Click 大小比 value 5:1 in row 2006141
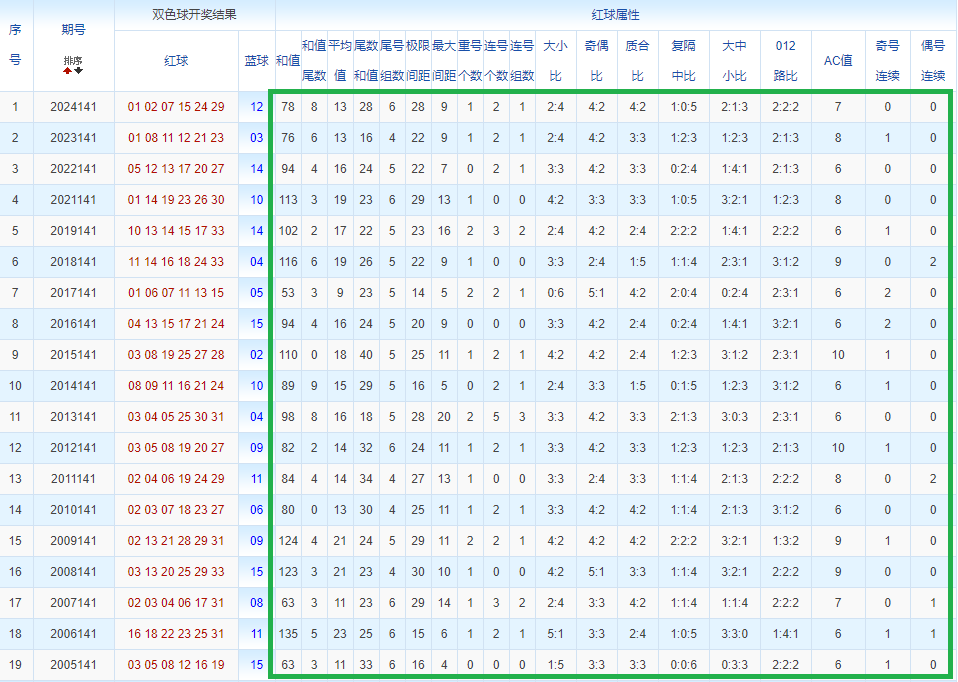 [x=555, y=633]
